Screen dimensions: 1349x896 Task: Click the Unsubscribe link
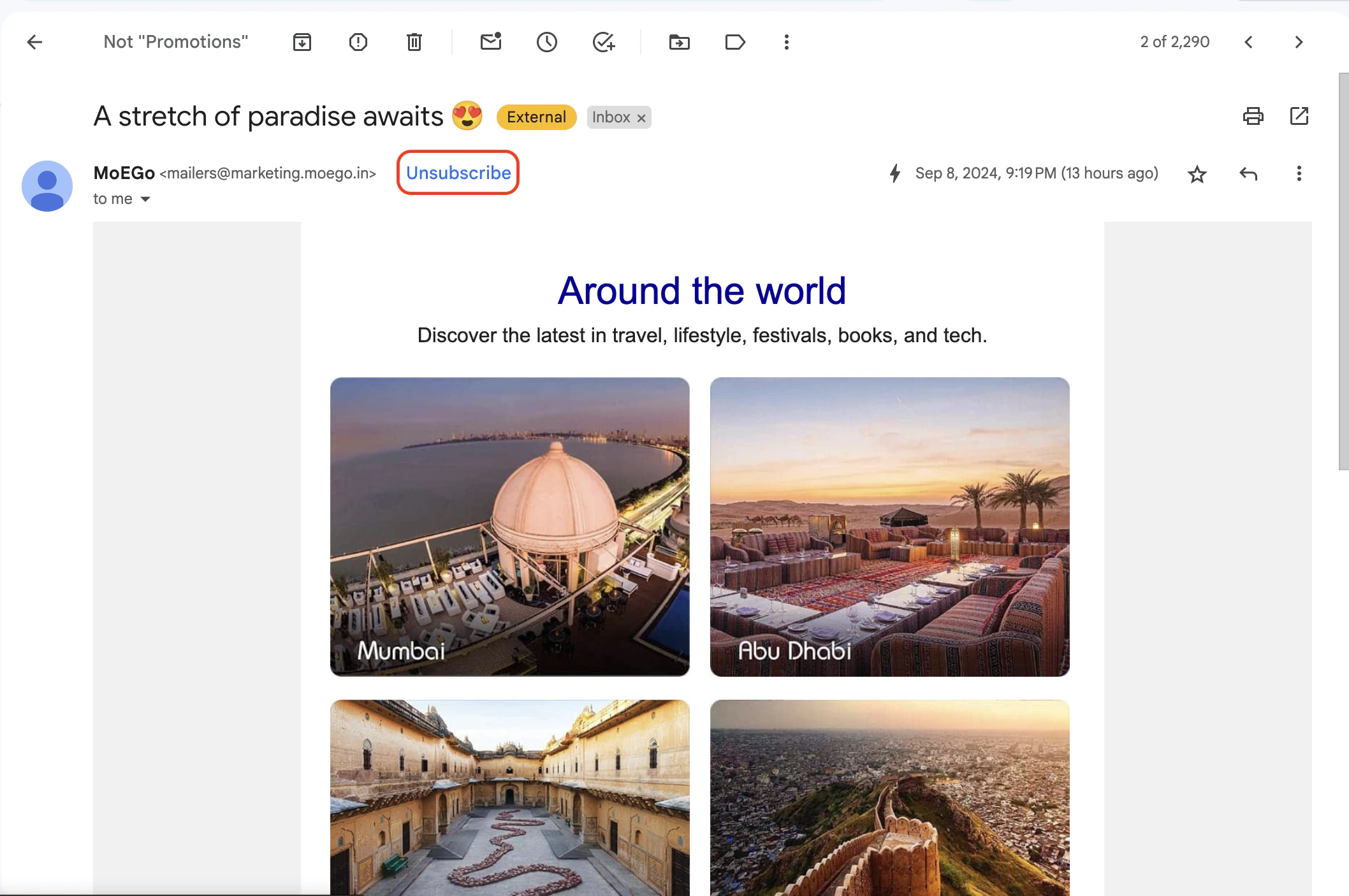coord(458,173)
